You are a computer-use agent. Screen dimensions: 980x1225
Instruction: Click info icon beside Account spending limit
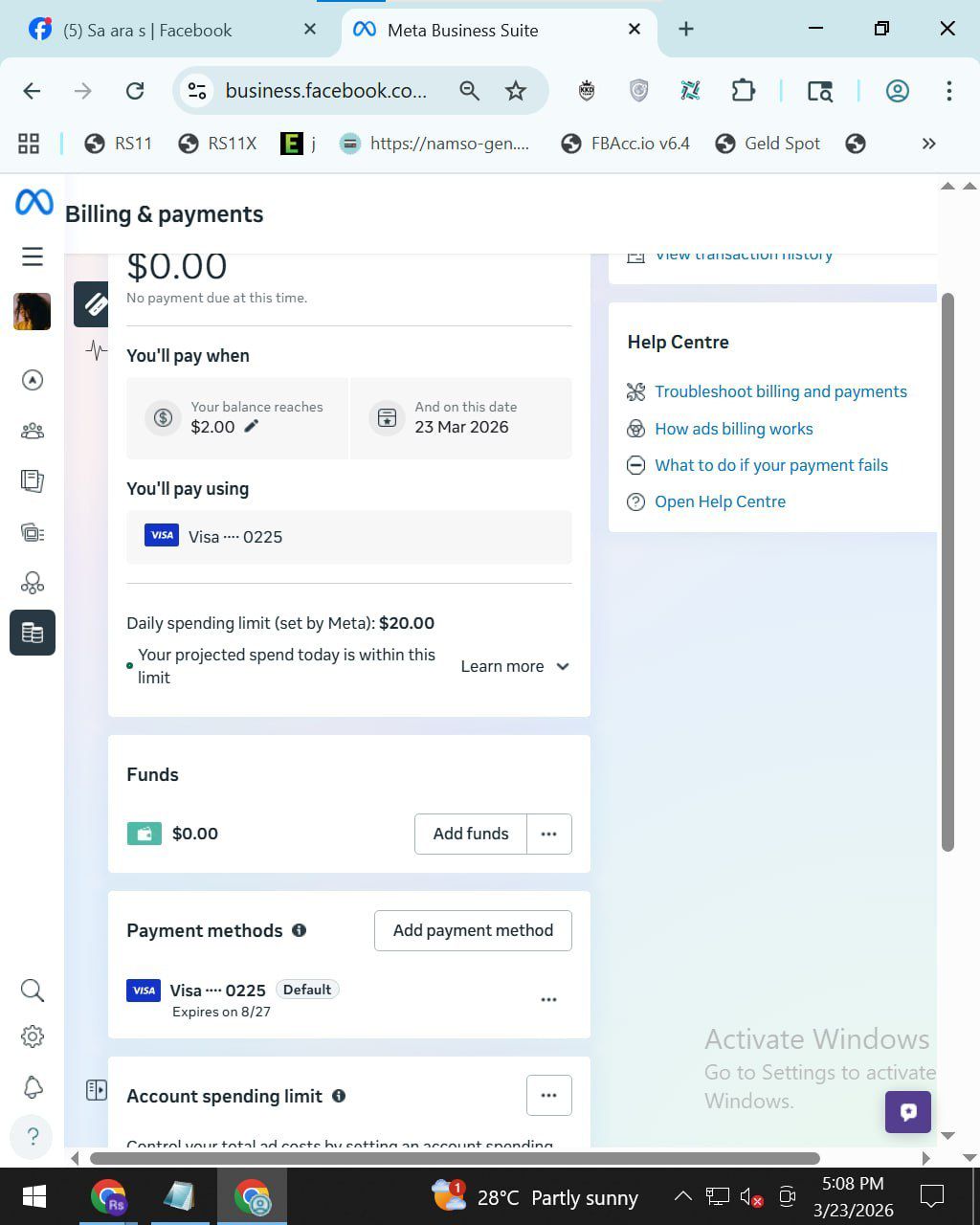click(x=339, y=1096)
